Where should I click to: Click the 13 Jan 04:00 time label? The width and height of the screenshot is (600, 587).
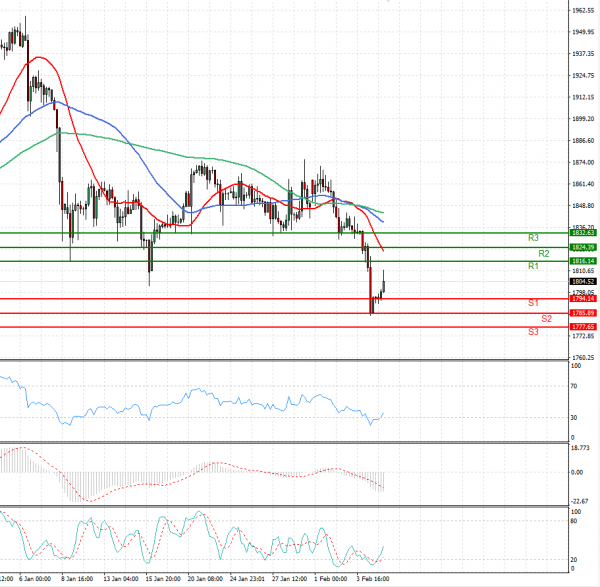click(121, 579)
